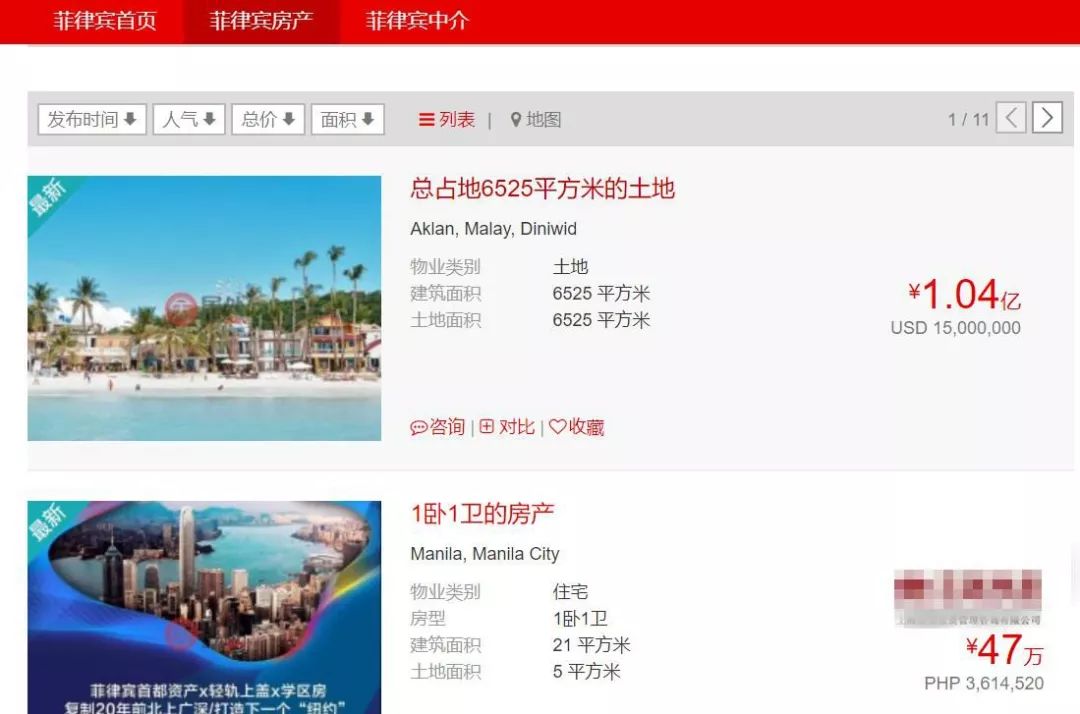Switch to the 菲律宾首页 tab

(106, 21)
